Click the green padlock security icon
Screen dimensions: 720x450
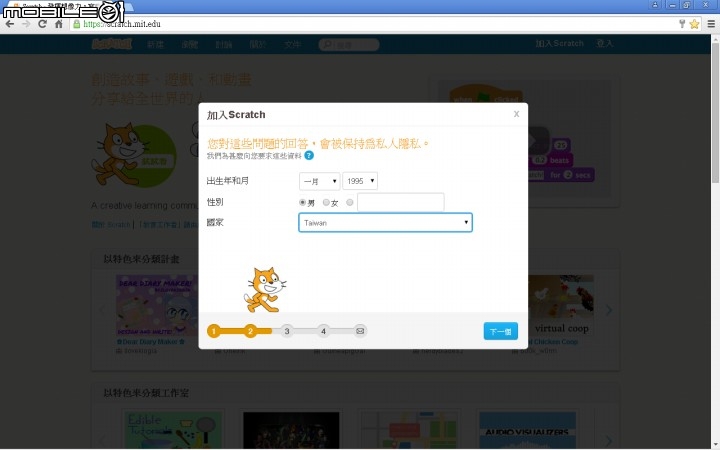(77, 24)
